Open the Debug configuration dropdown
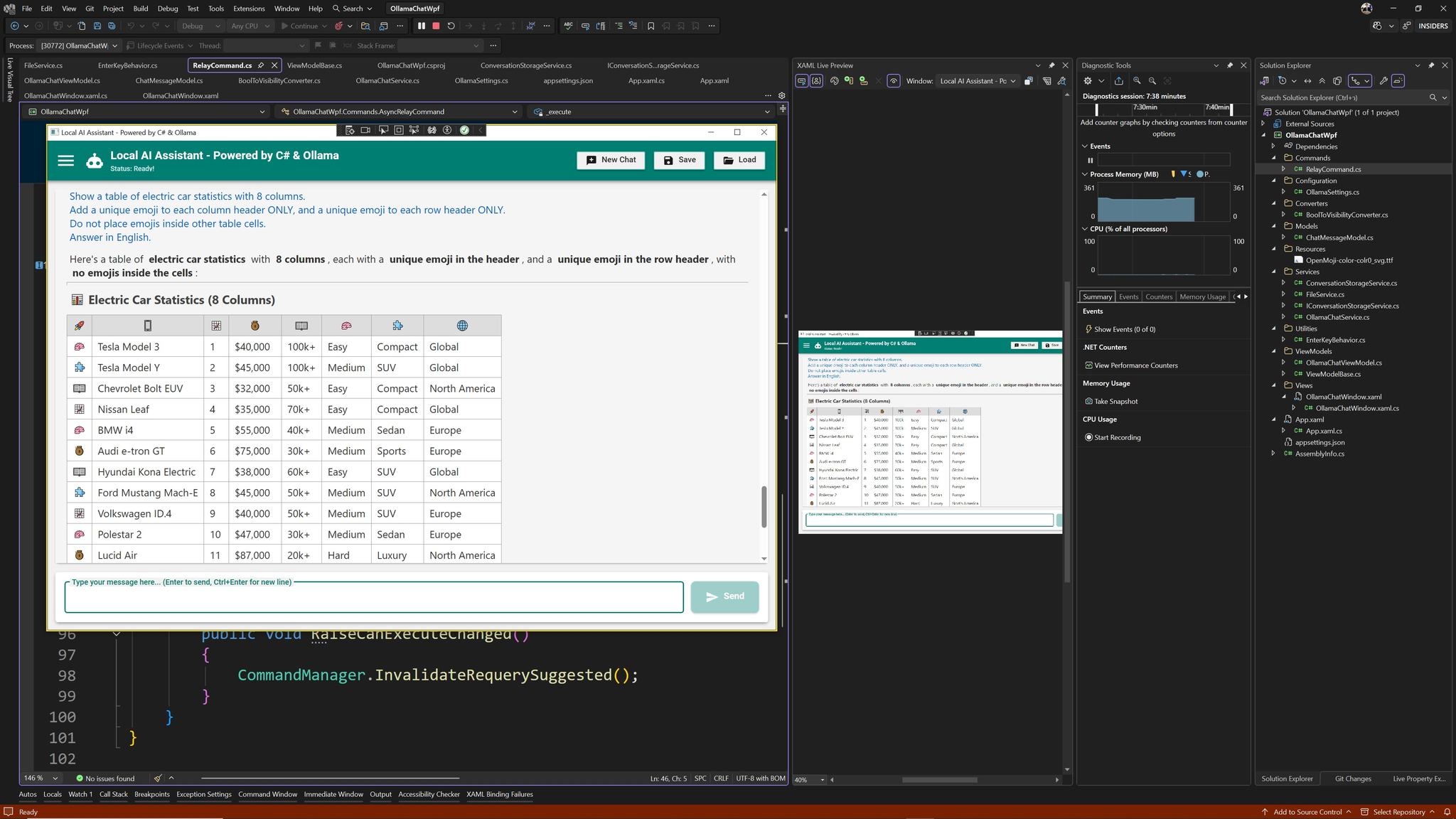 tap(201, 26)
